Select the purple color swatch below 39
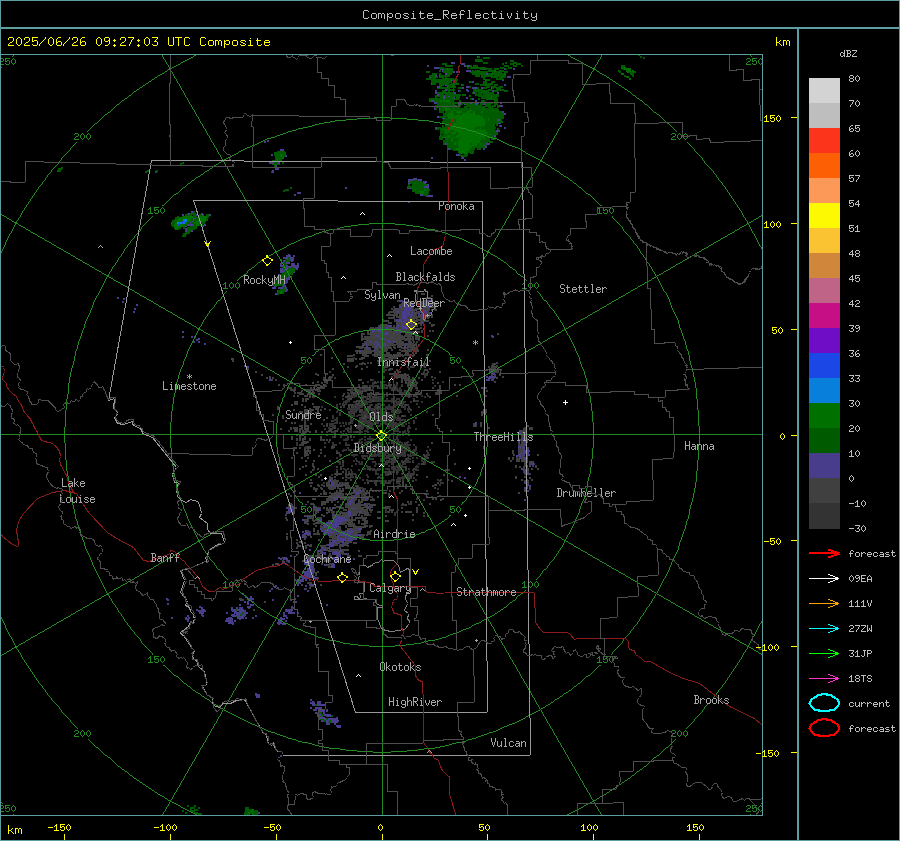900x841 pixels. click(824, 340)
